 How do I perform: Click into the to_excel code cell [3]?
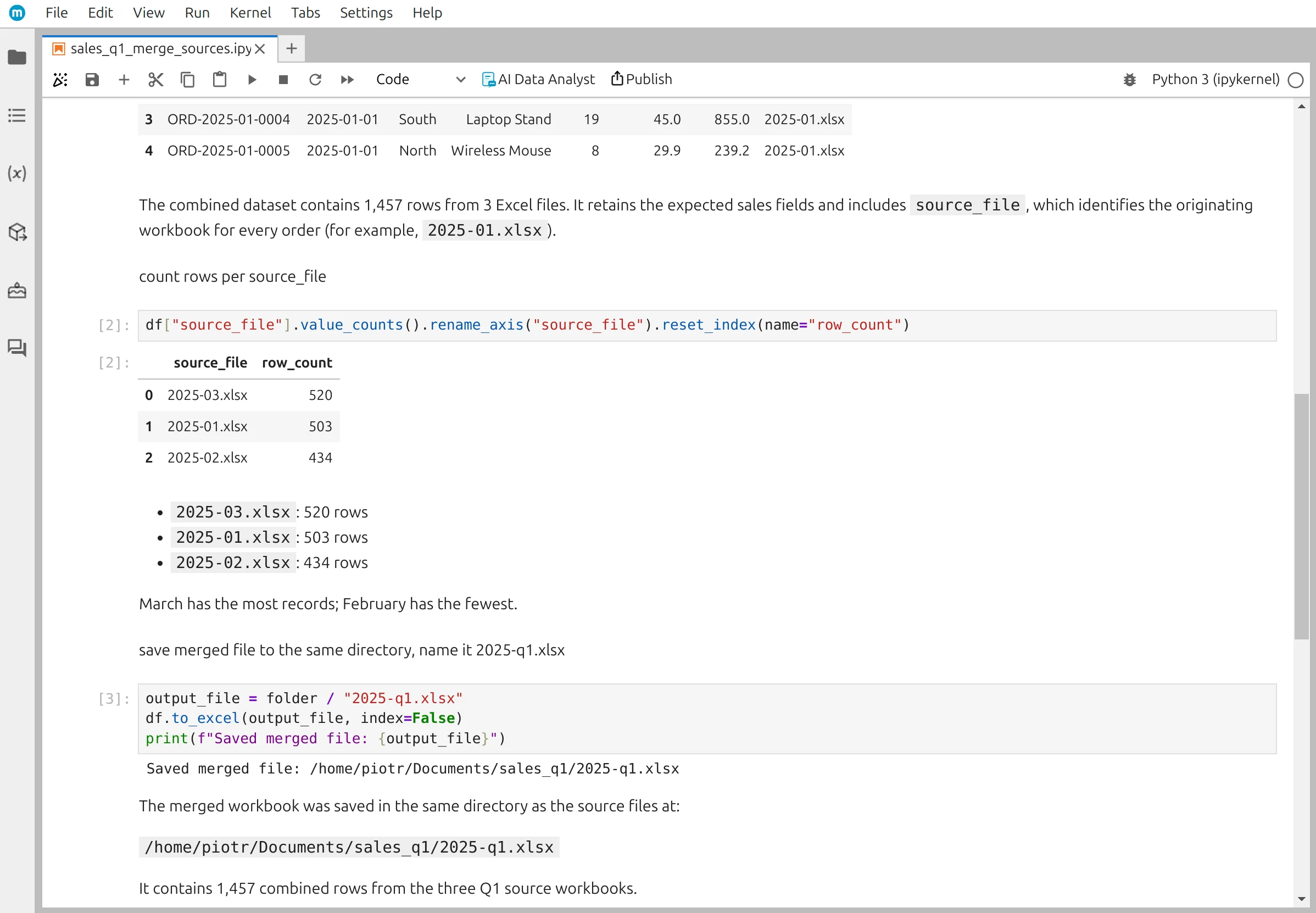[x=707, y=719]
